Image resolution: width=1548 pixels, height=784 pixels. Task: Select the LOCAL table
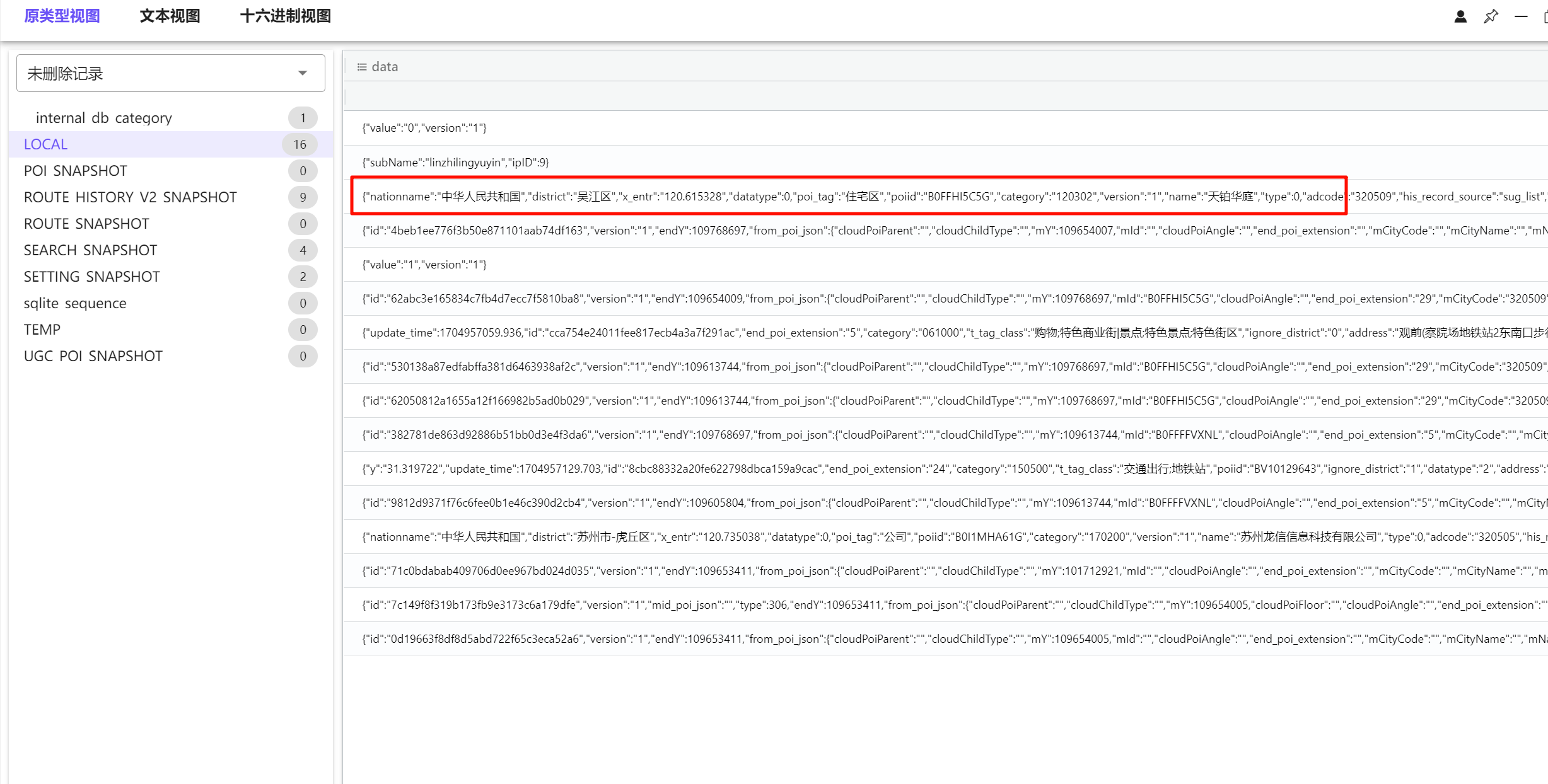[x=45, y=144]
